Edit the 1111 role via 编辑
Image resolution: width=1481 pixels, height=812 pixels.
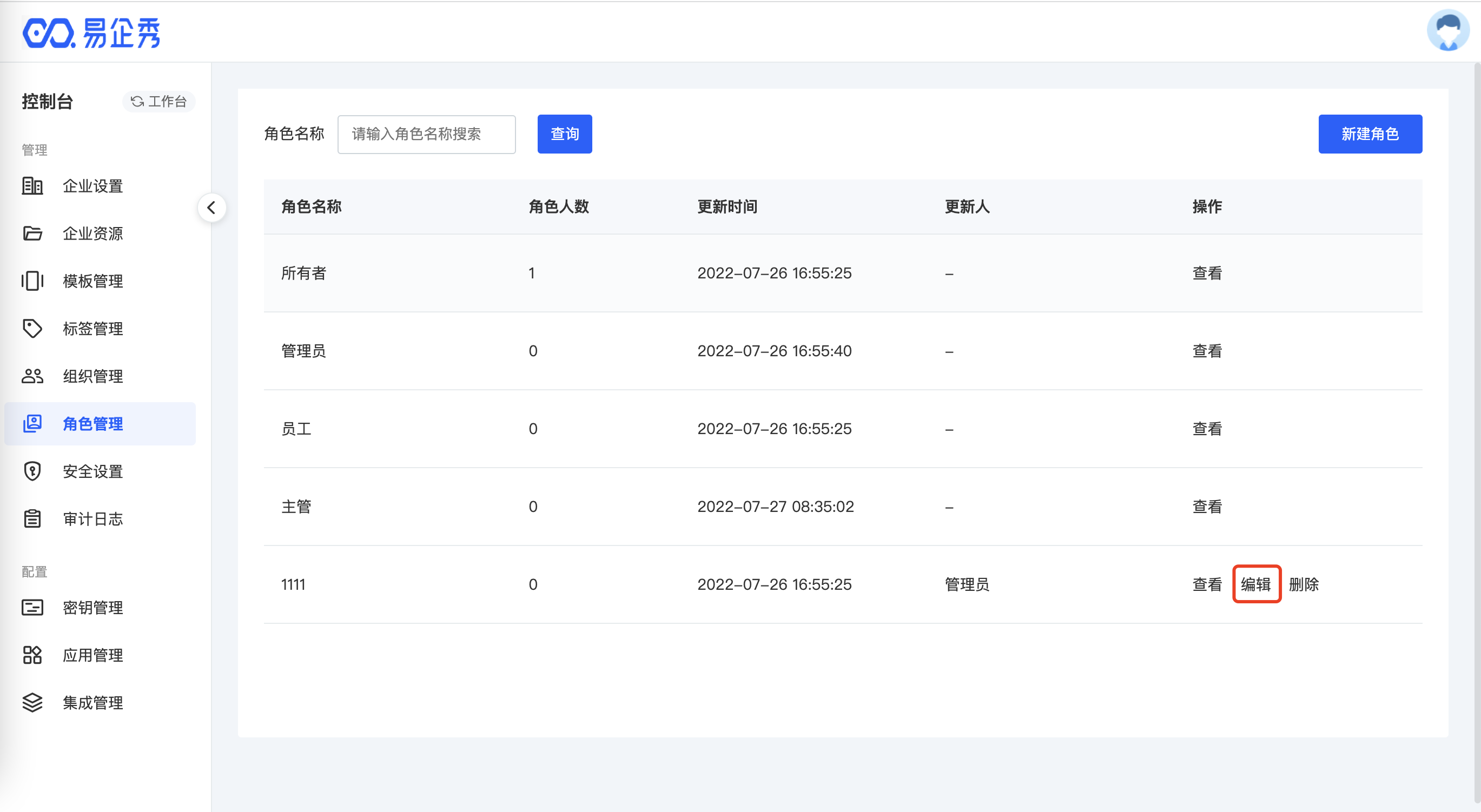(x=1255, y=584)
